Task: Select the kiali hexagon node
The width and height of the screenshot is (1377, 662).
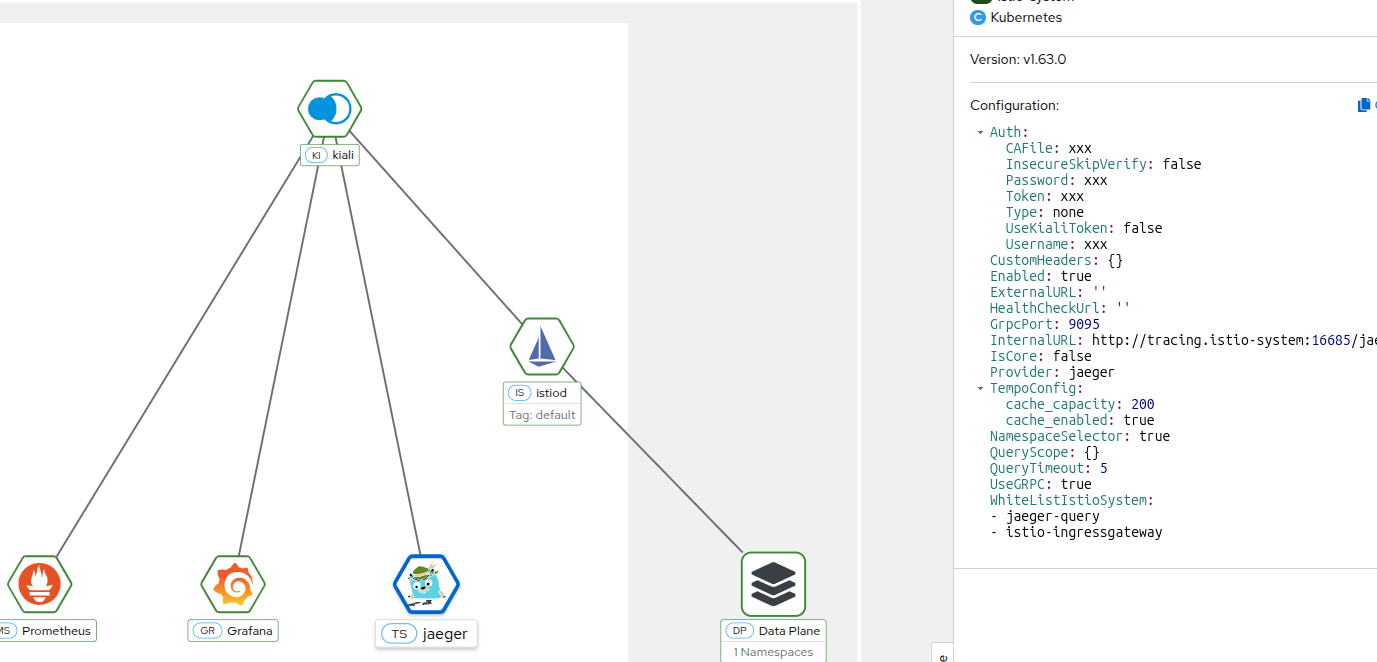Action: click(x=330, y=109)
